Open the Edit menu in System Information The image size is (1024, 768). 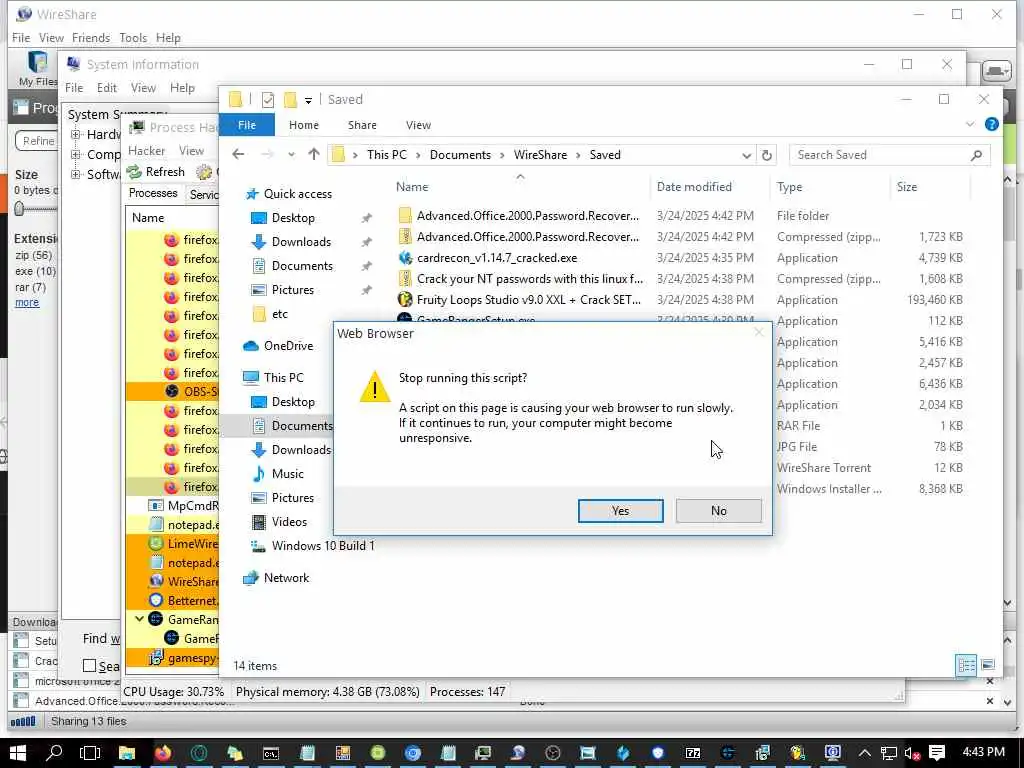[x=106, y=88]
